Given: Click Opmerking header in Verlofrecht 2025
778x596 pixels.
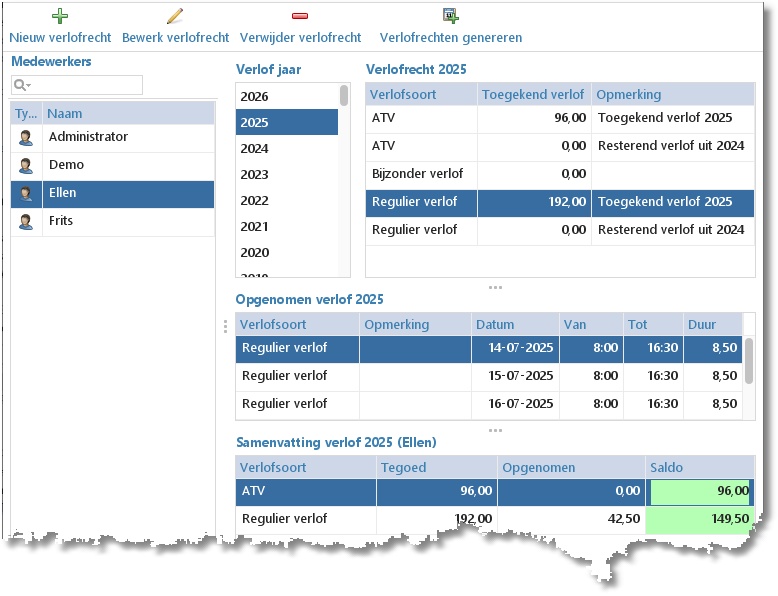Looking at the screenshot, I should click(672, 94).
